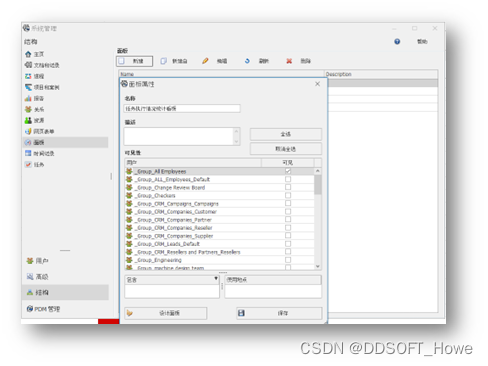
Task: Select the _Group_CRM_Companies_Supplier row
Action: 219,236
